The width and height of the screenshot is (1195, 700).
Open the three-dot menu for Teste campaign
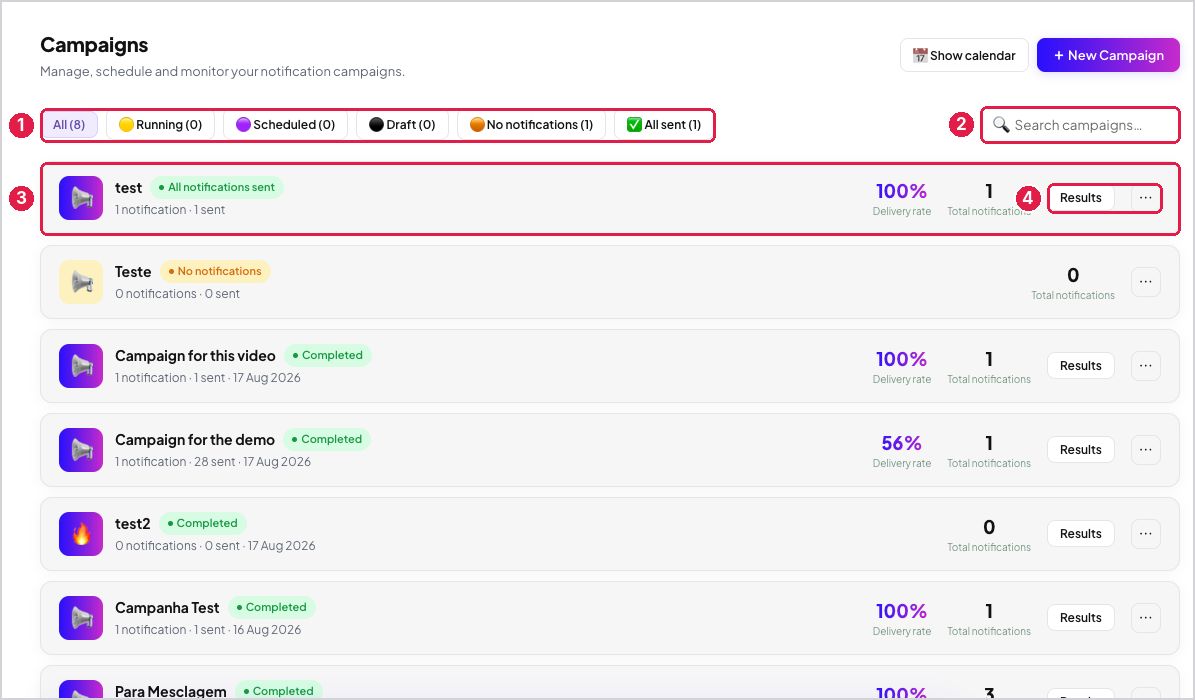1145,282
